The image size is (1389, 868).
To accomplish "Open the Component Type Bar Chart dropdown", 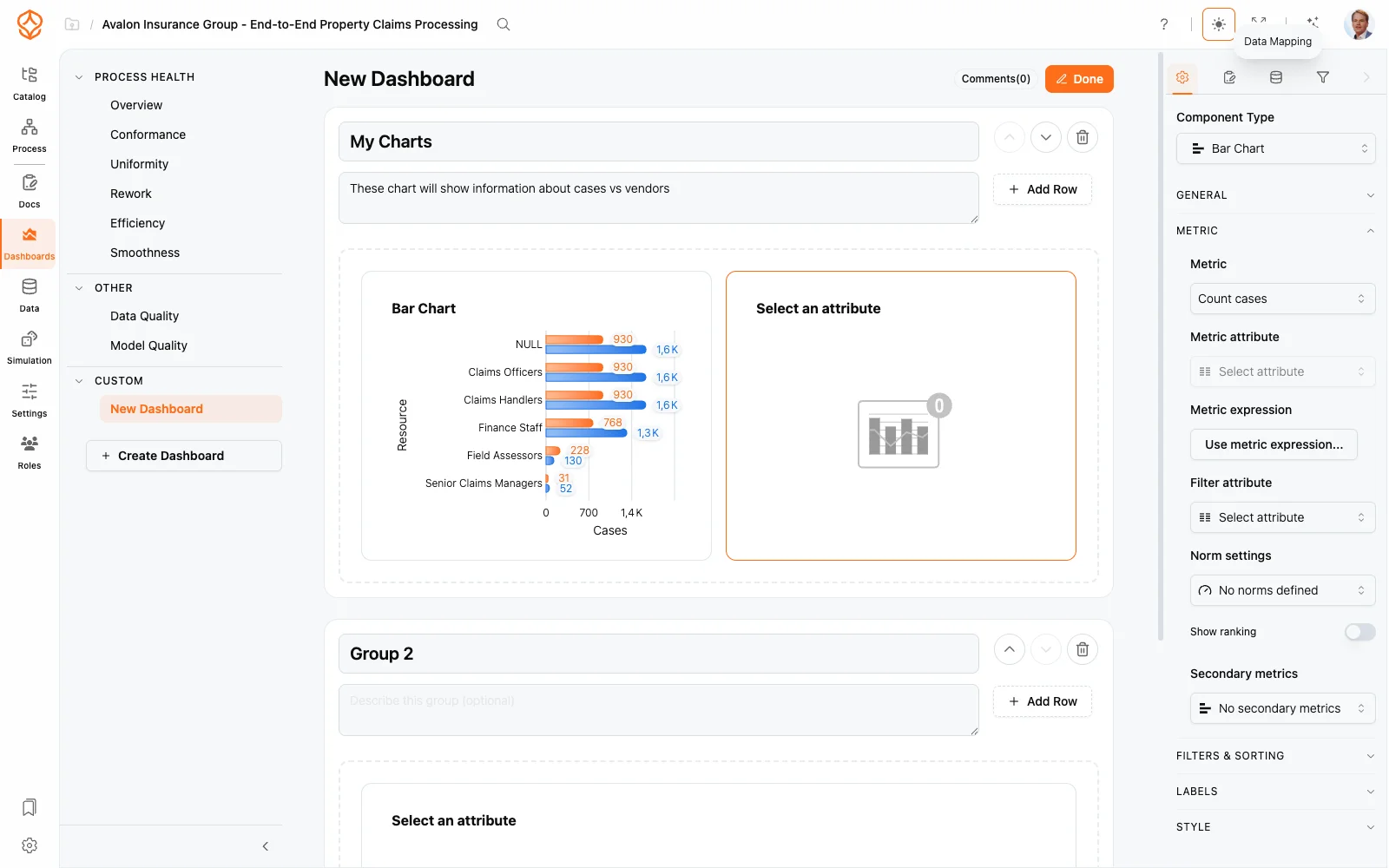I will tap(1276, 148).
